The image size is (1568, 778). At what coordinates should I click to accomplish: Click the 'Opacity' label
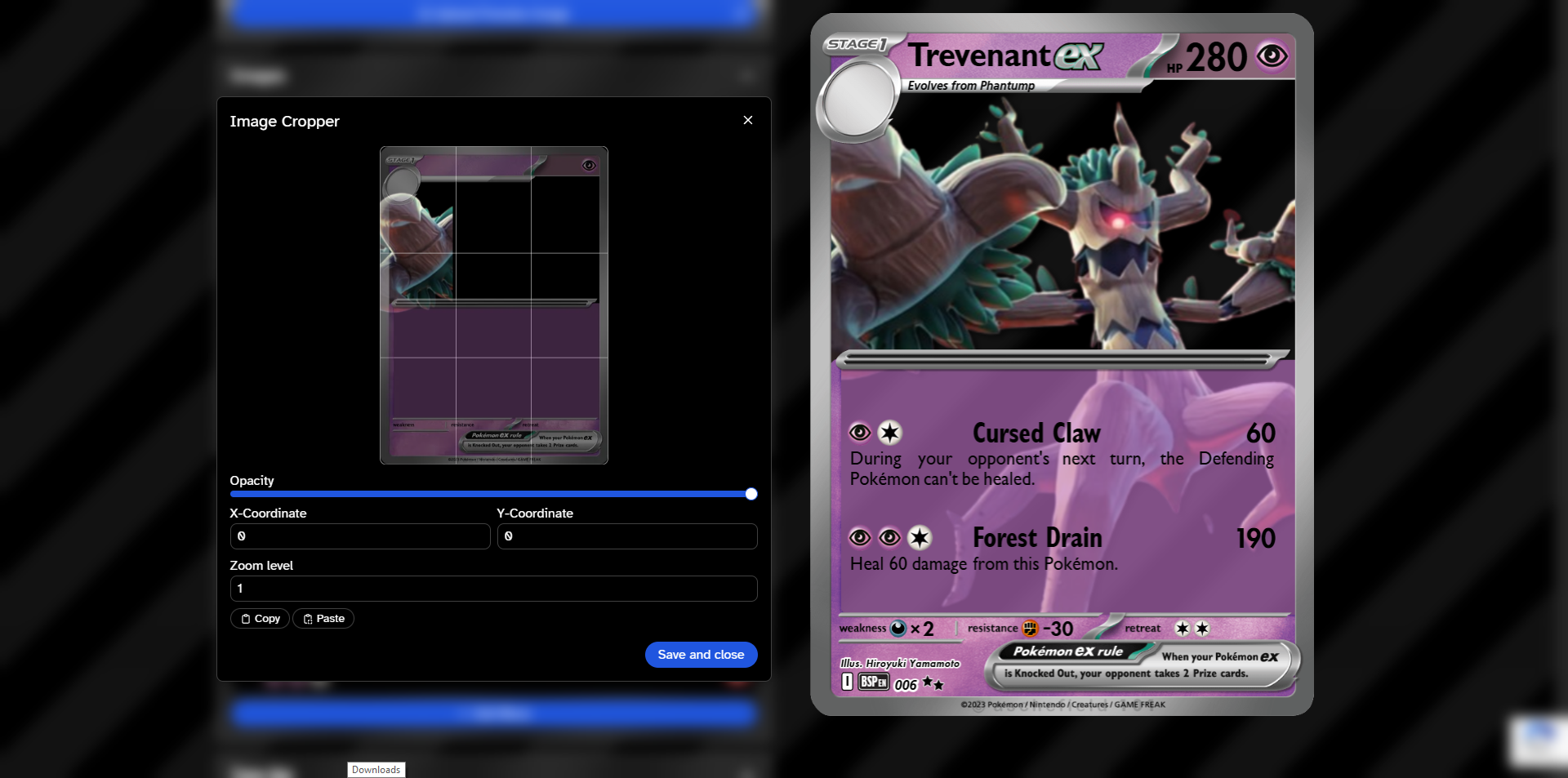pyautogui.click(x=252, y=481)
